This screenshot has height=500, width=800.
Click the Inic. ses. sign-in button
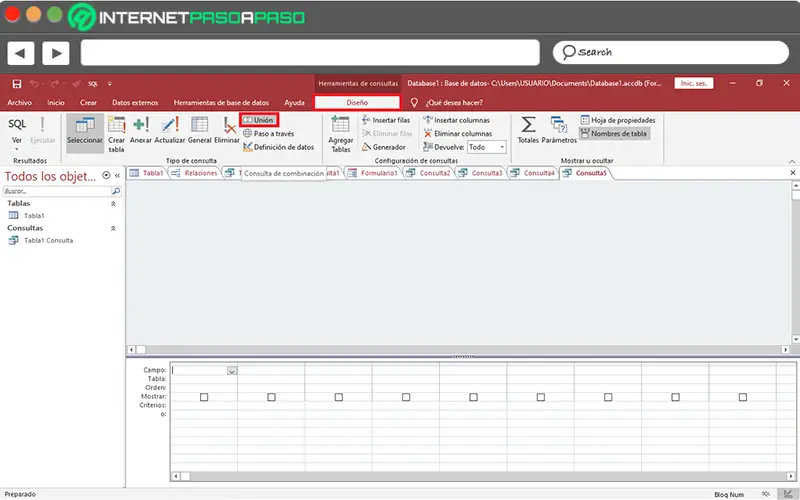(694, 83)
